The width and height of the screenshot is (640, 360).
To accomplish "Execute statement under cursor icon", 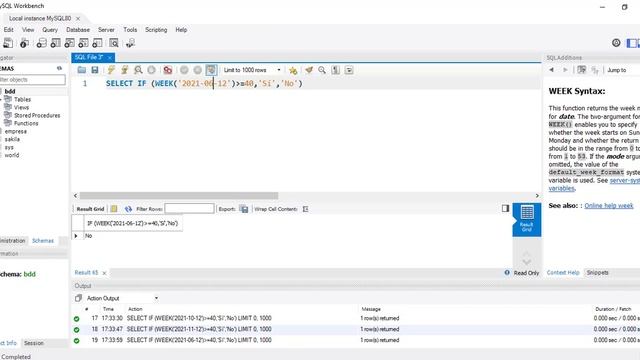I will click(x=124, y=70).
